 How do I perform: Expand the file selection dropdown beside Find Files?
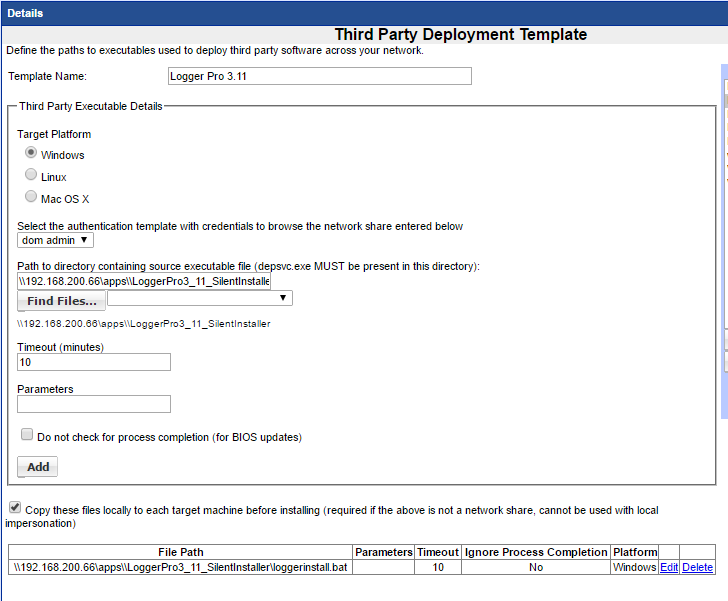(x=199, y=298)
